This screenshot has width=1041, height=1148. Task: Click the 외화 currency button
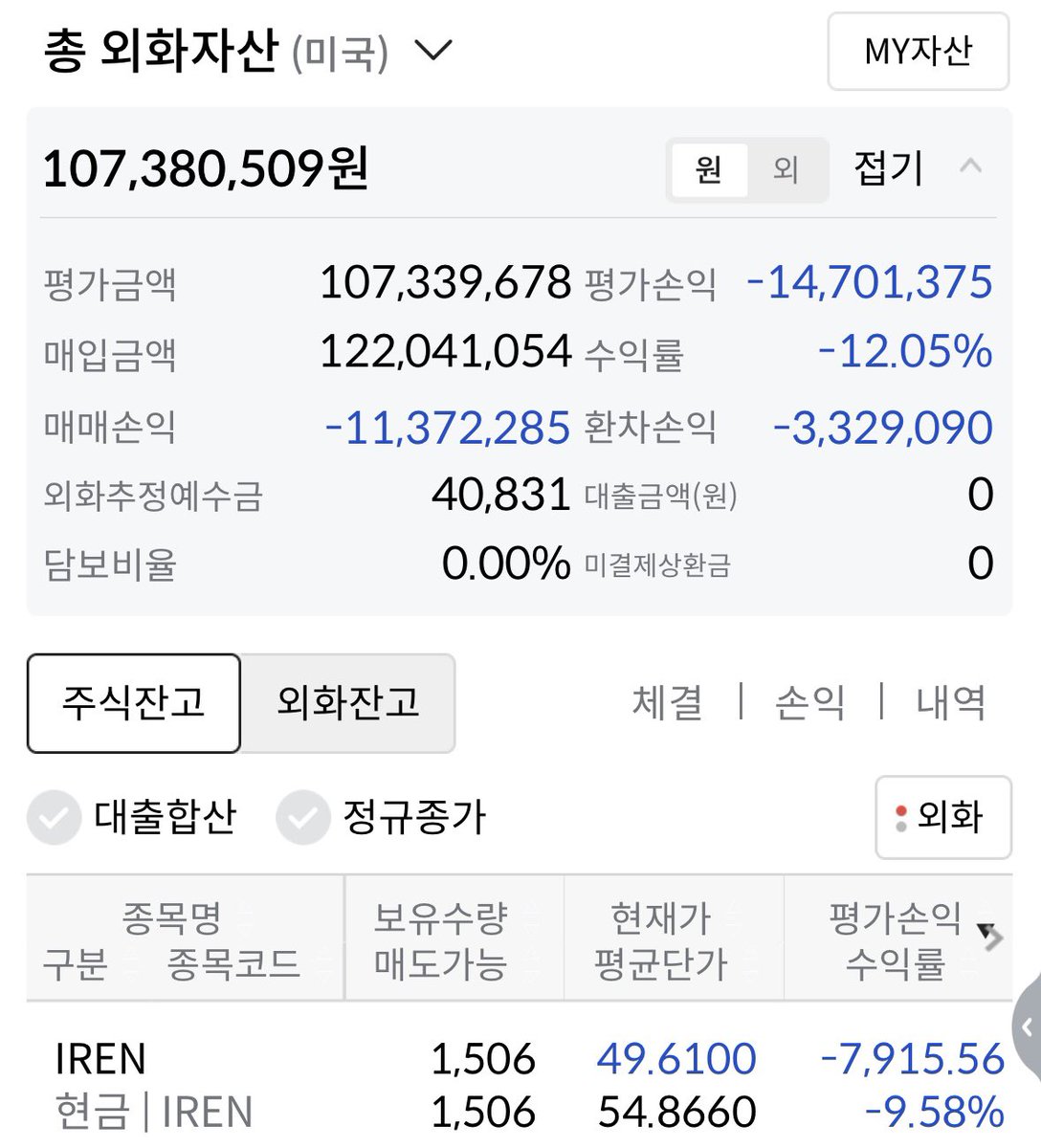[x=943, y=817]
